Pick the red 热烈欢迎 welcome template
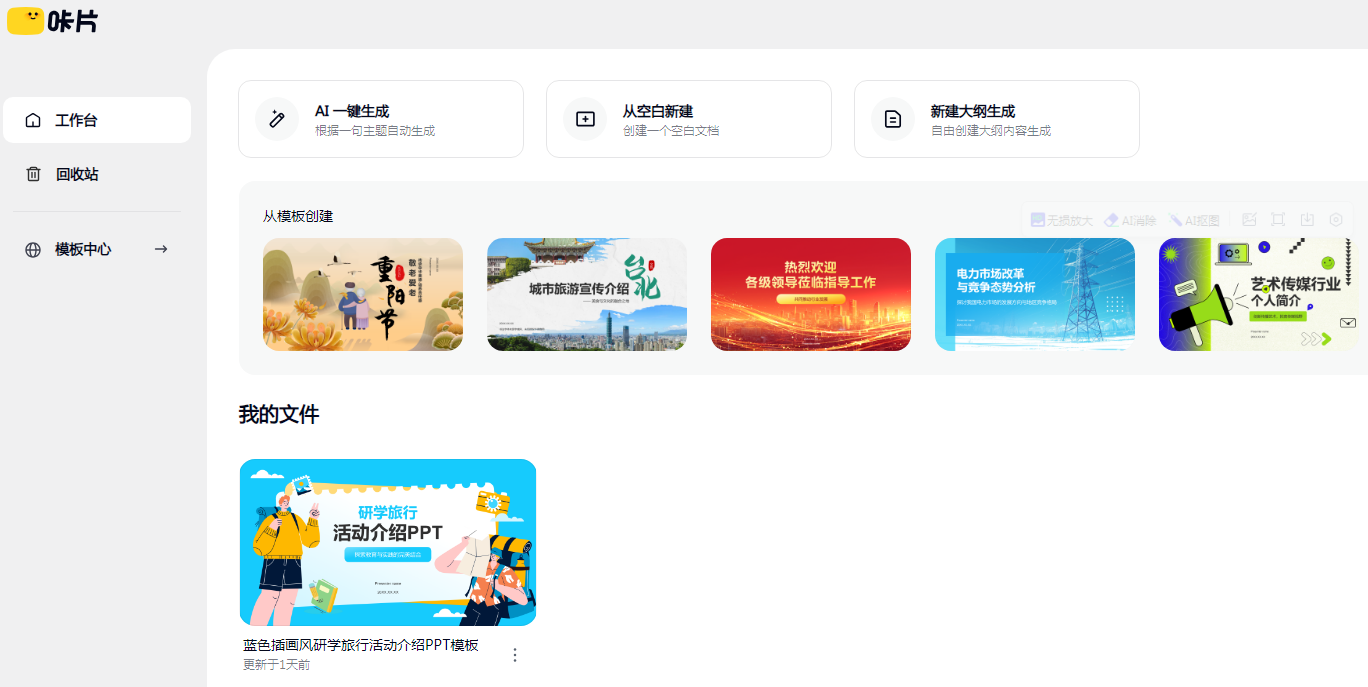This screenshot has width=1368, height=687. (x=810, y=294)
